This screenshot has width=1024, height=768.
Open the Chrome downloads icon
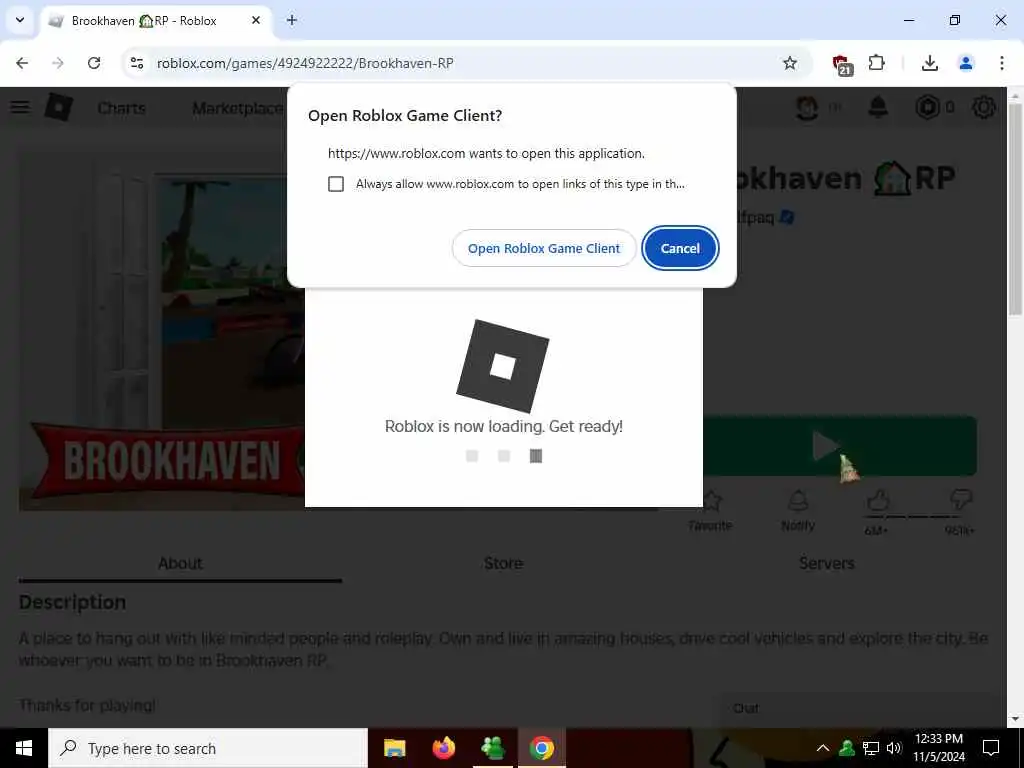(x=929, y=63)
